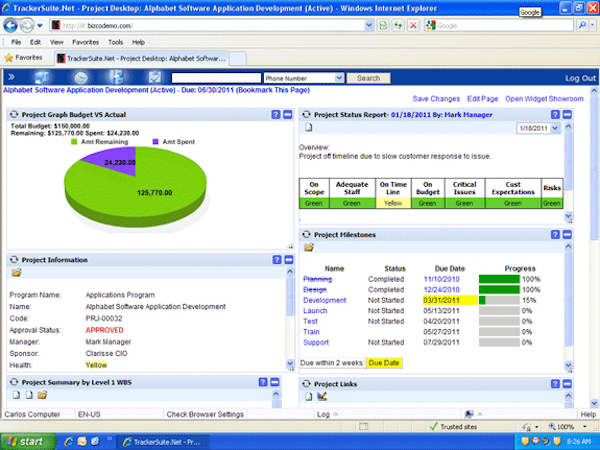This screenshot has height=450, width=600.
Task: Expand the navigation double-arrow in toolbar
Action: click(11, 77)
